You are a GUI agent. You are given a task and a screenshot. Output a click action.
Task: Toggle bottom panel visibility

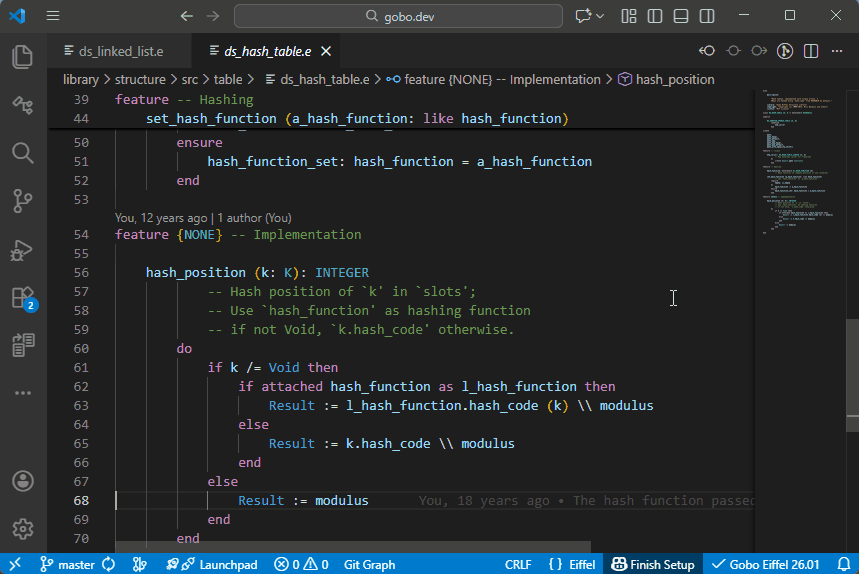coord(681,16)
